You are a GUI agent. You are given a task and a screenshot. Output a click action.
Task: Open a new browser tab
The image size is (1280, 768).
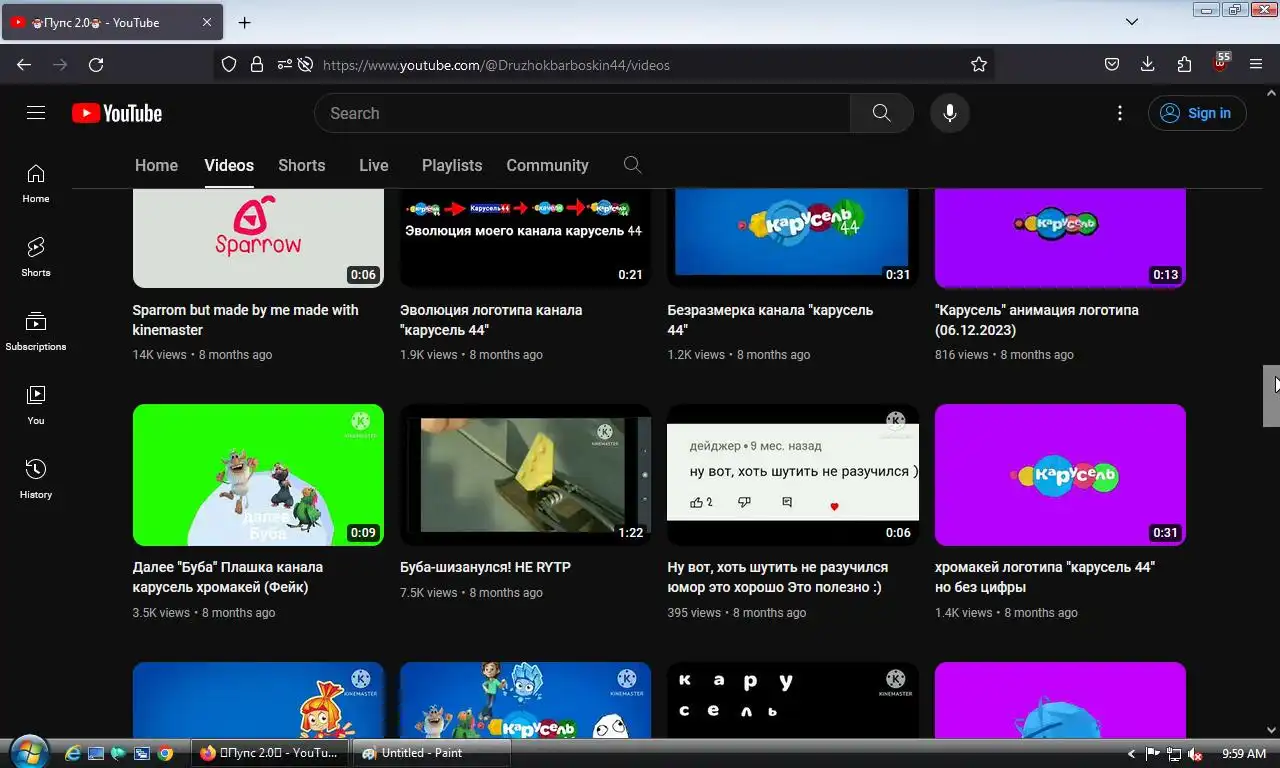click(244, 22)
